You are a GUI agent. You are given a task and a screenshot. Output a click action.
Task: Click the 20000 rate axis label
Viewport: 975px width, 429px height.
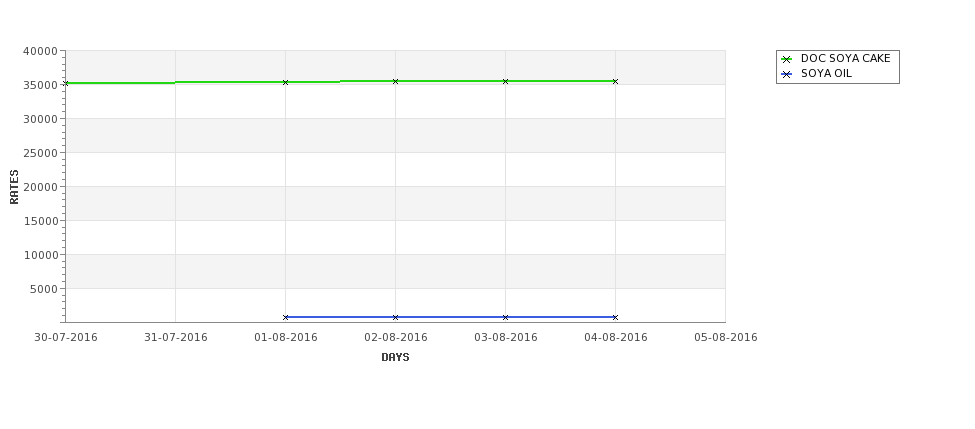click(40, 187)
